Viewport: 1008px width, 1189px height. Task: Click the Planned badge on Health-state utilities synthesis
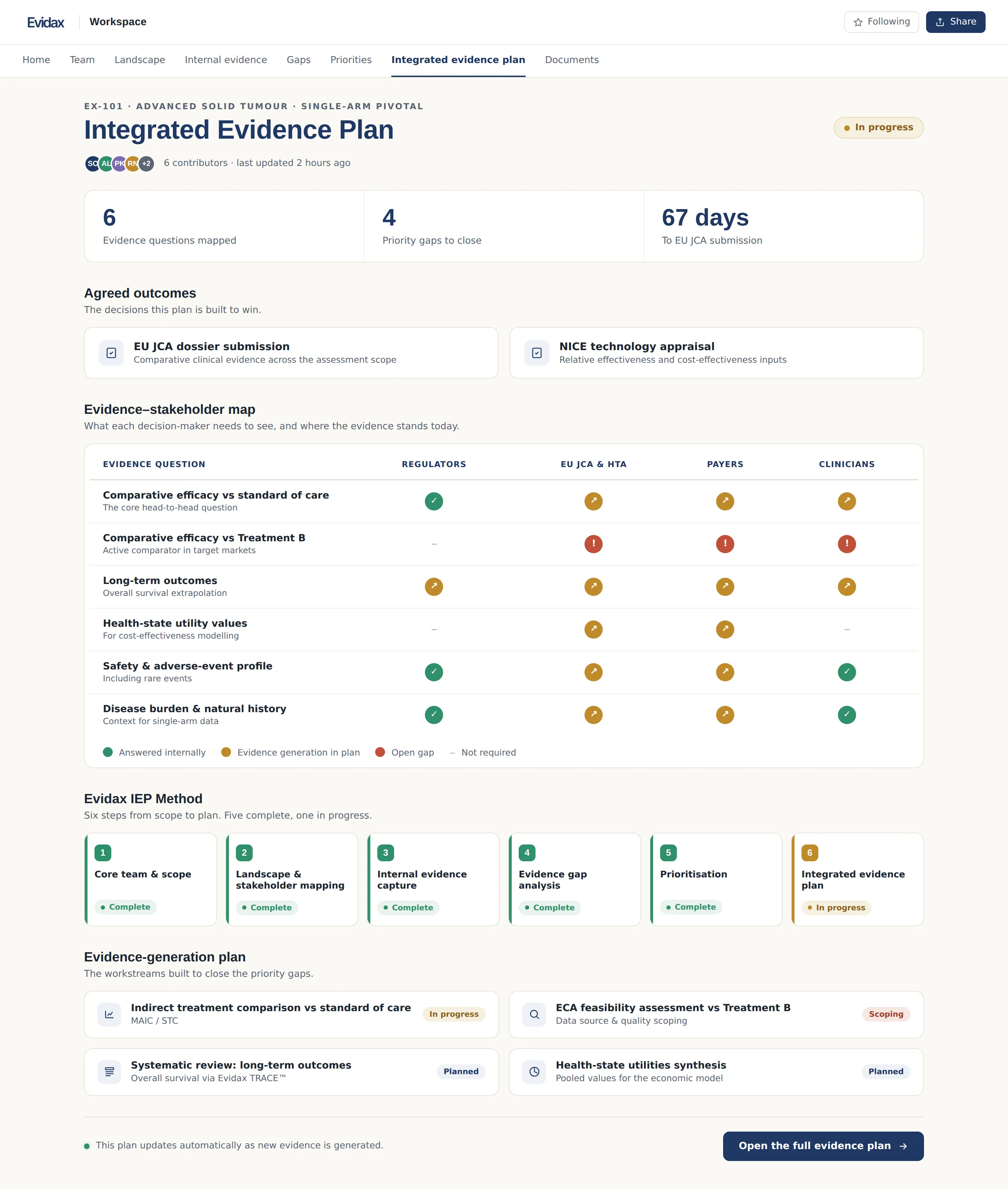(x=886, y=1072)
